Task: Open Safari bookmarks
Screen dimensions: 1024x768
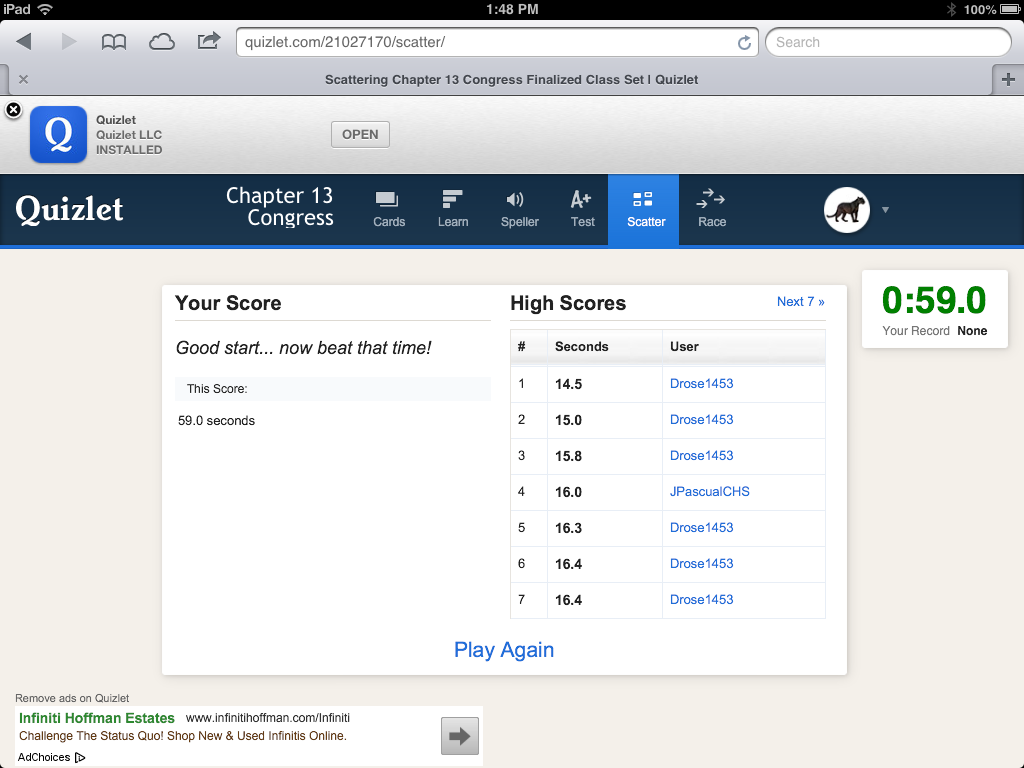Action: (113, 42)
